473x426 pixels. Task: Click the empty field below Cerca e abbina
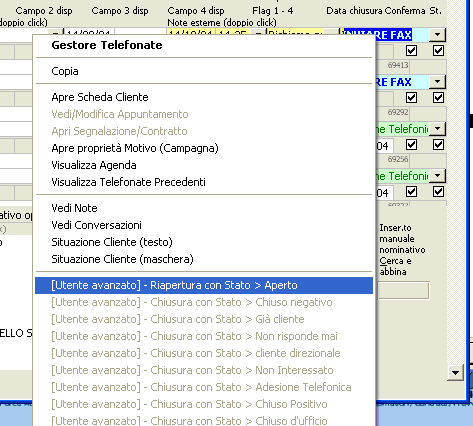(x=404, y=291)
